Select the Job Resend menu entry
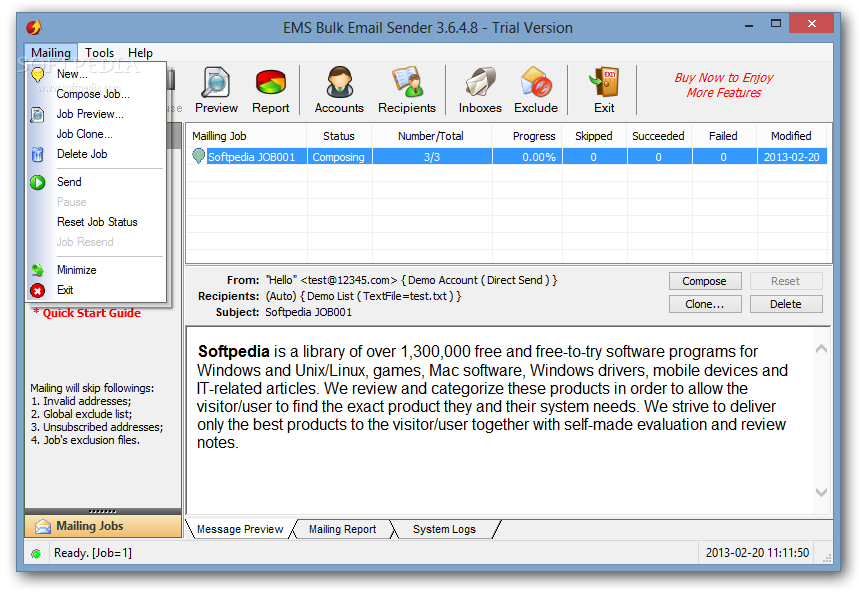 click(85, 242)
